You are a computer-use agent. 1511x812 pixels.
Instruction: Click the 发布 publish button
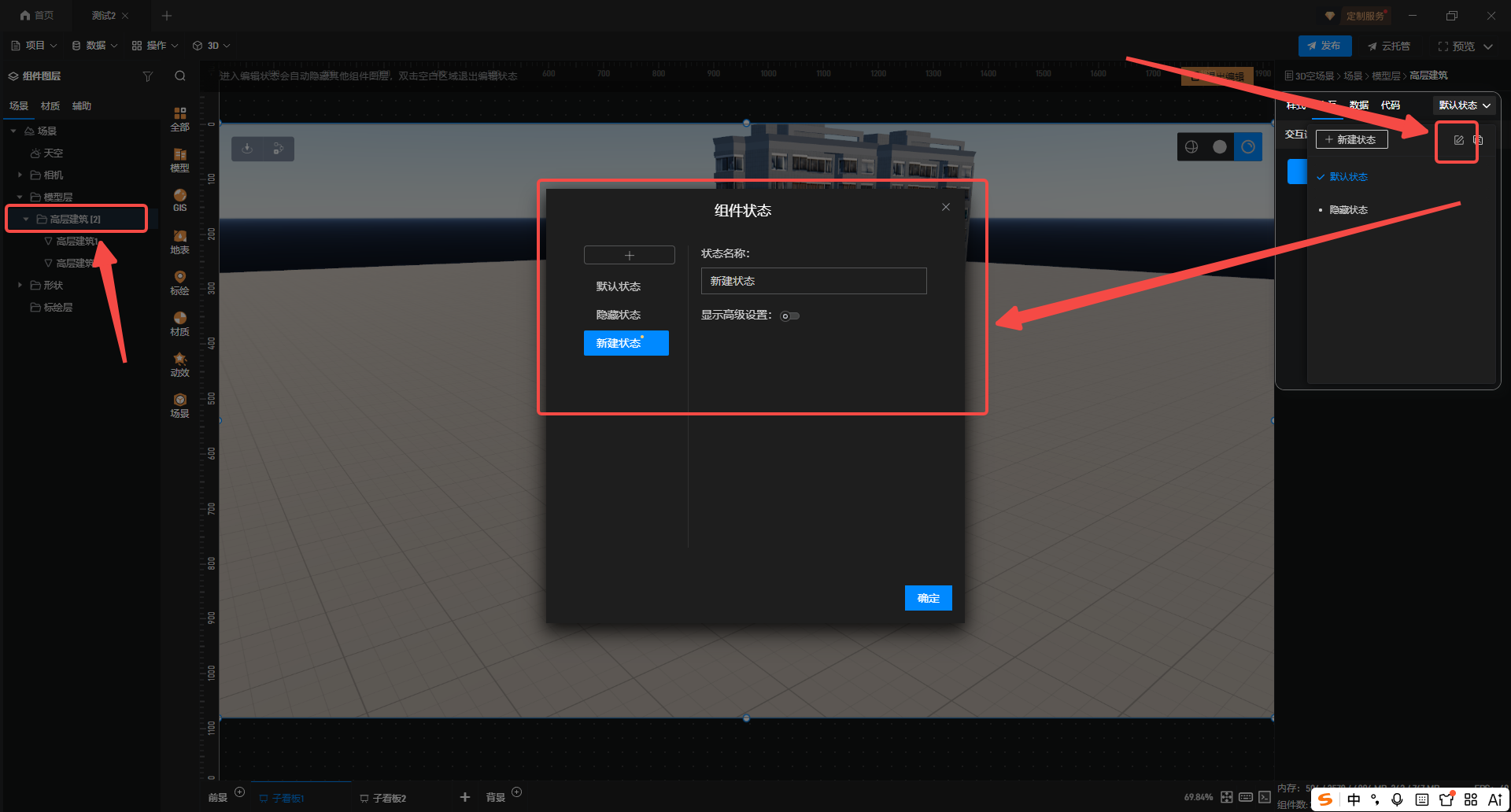tap(1324, 46)
